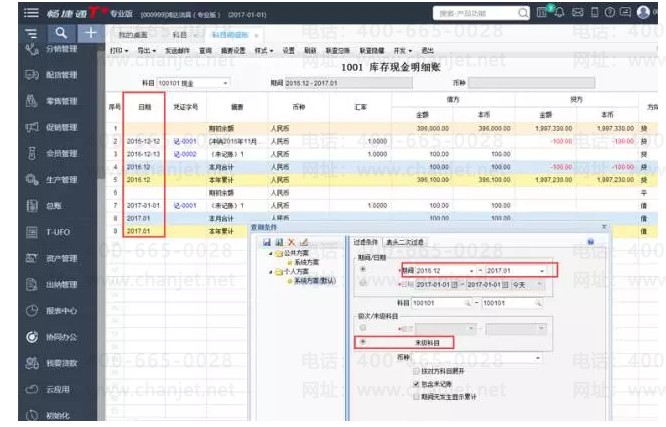Screen dimensions: 666x427
Task: Click the user avatar icon
Action: (643, 12)
